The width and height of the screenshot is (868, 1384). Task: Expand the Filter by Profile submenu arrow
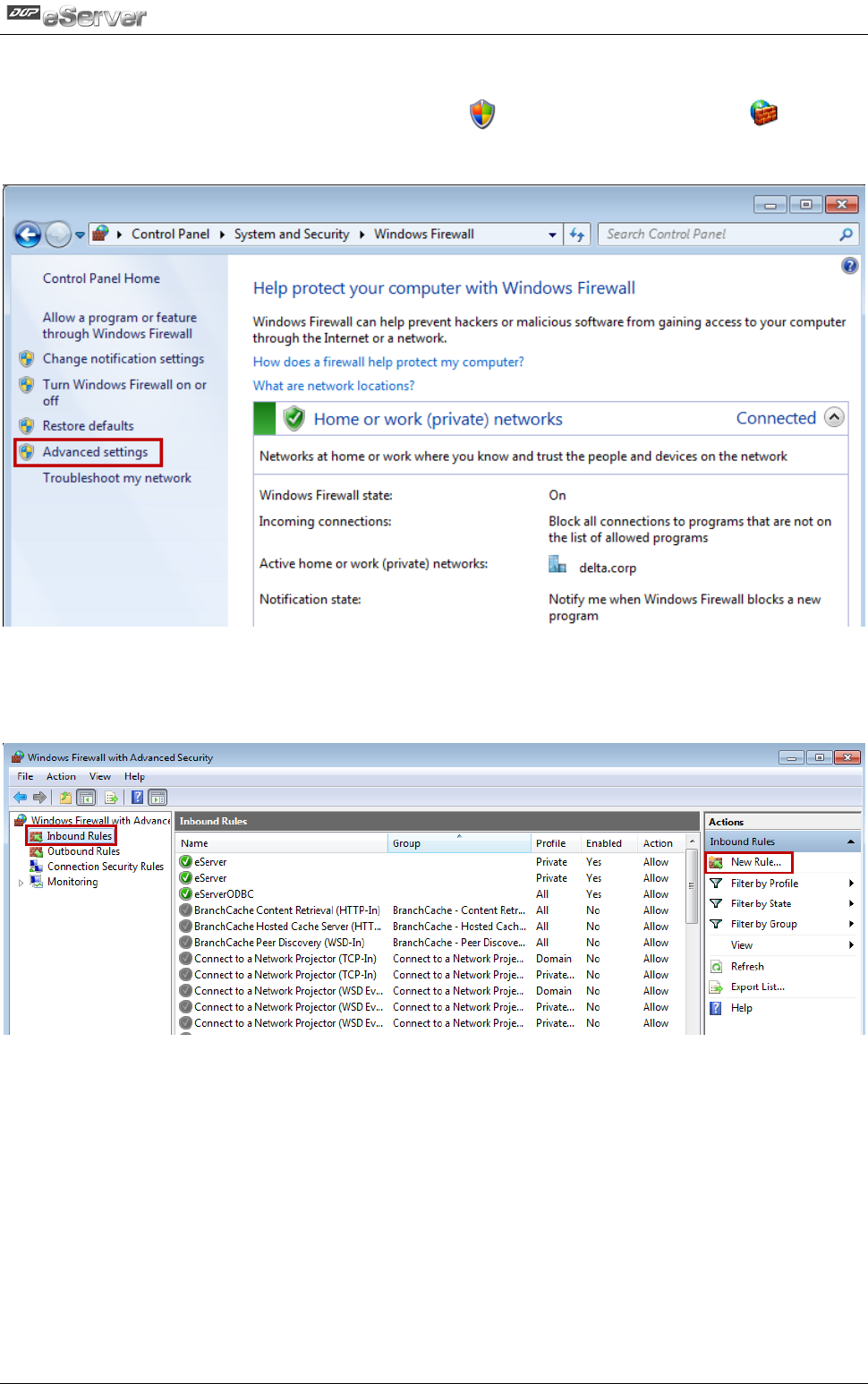click(851, 884)
